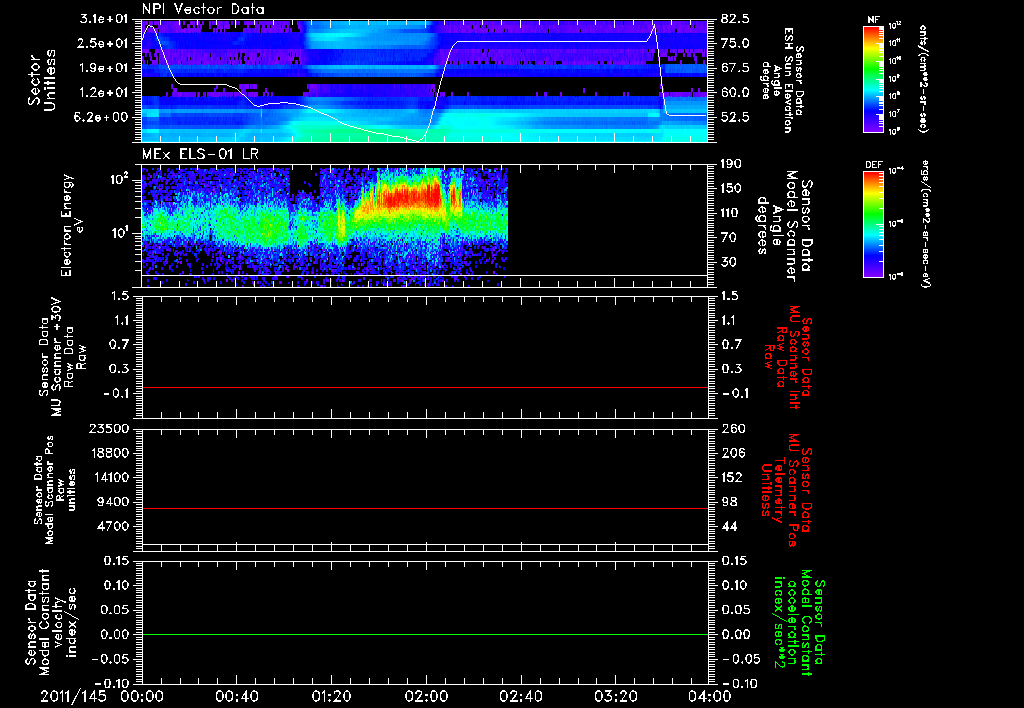The height and width of the screenshot is (708, 1024).
Task: Click the "206" telemetry tick value
Action: click(x=732, y=453)
